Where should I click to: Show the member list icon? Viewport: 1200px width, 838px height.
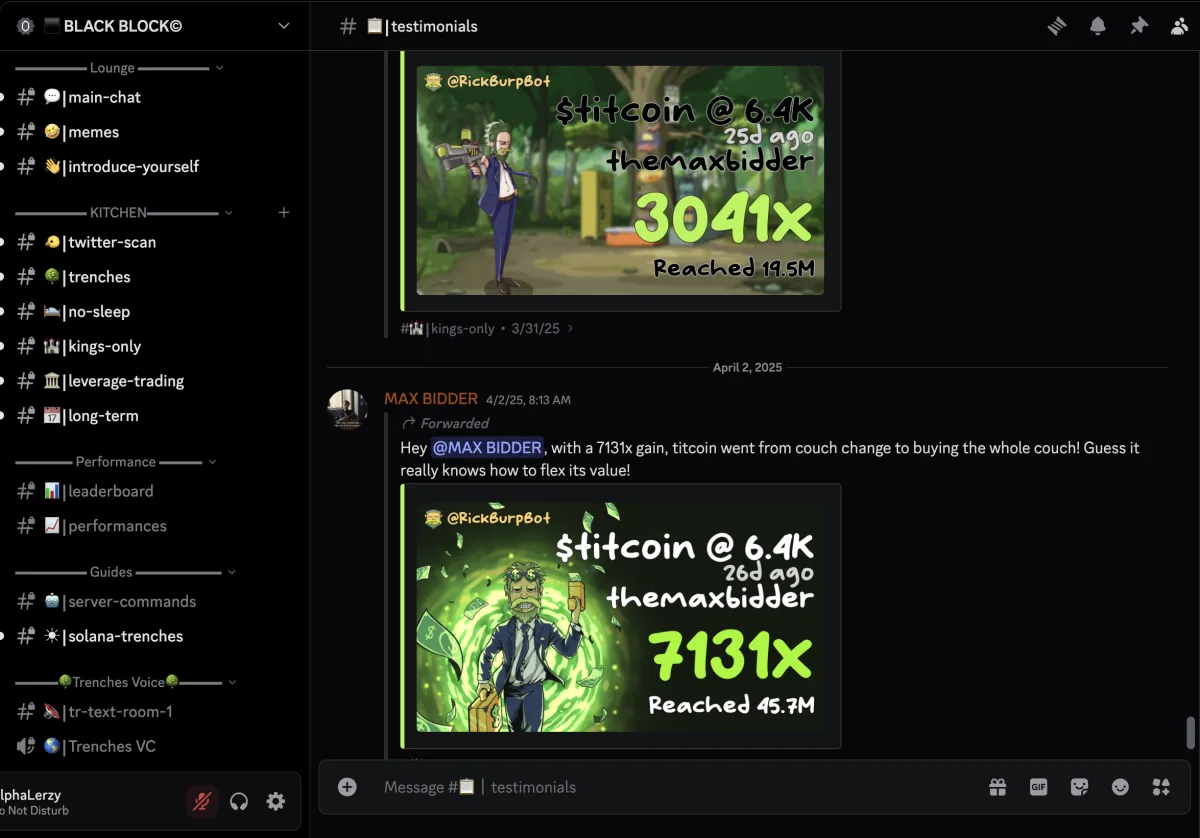1180,27
